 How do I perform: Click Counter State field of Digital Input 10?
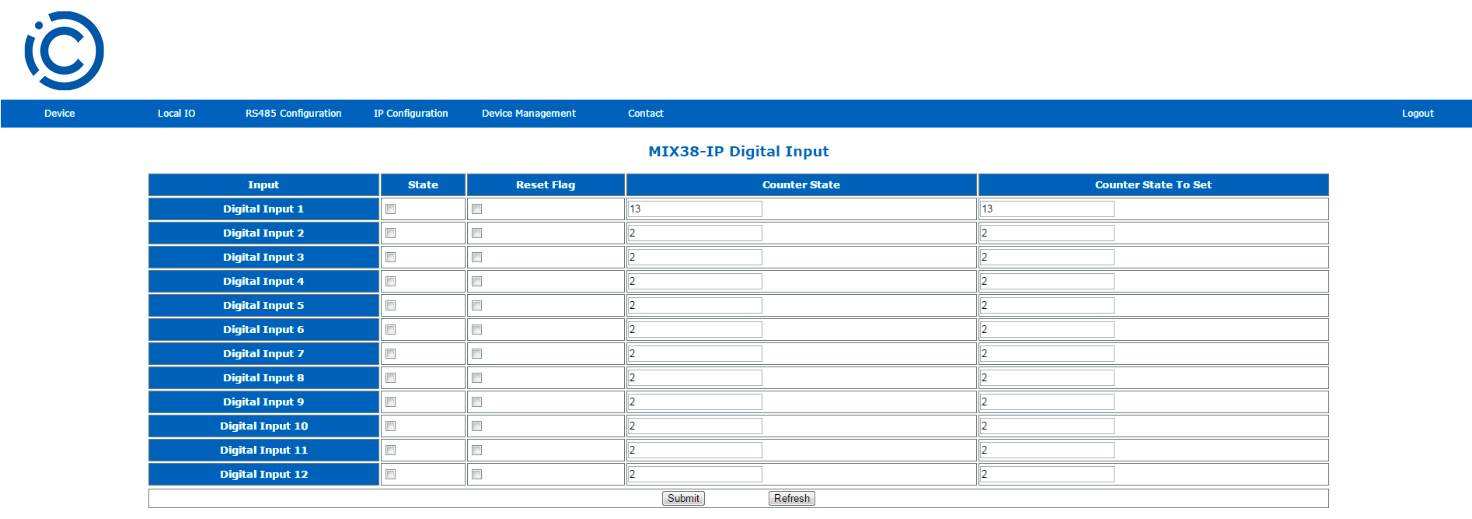click(x=695, y=426)
